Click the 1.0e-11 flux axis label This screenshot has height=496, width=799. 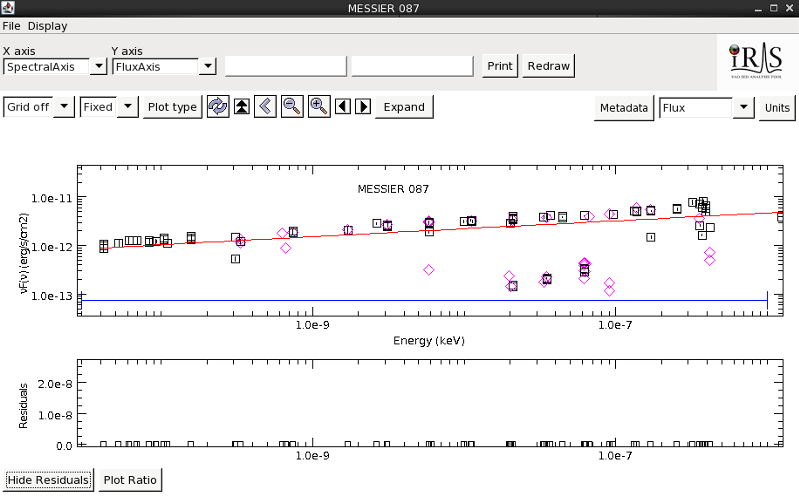coord(51,198)
